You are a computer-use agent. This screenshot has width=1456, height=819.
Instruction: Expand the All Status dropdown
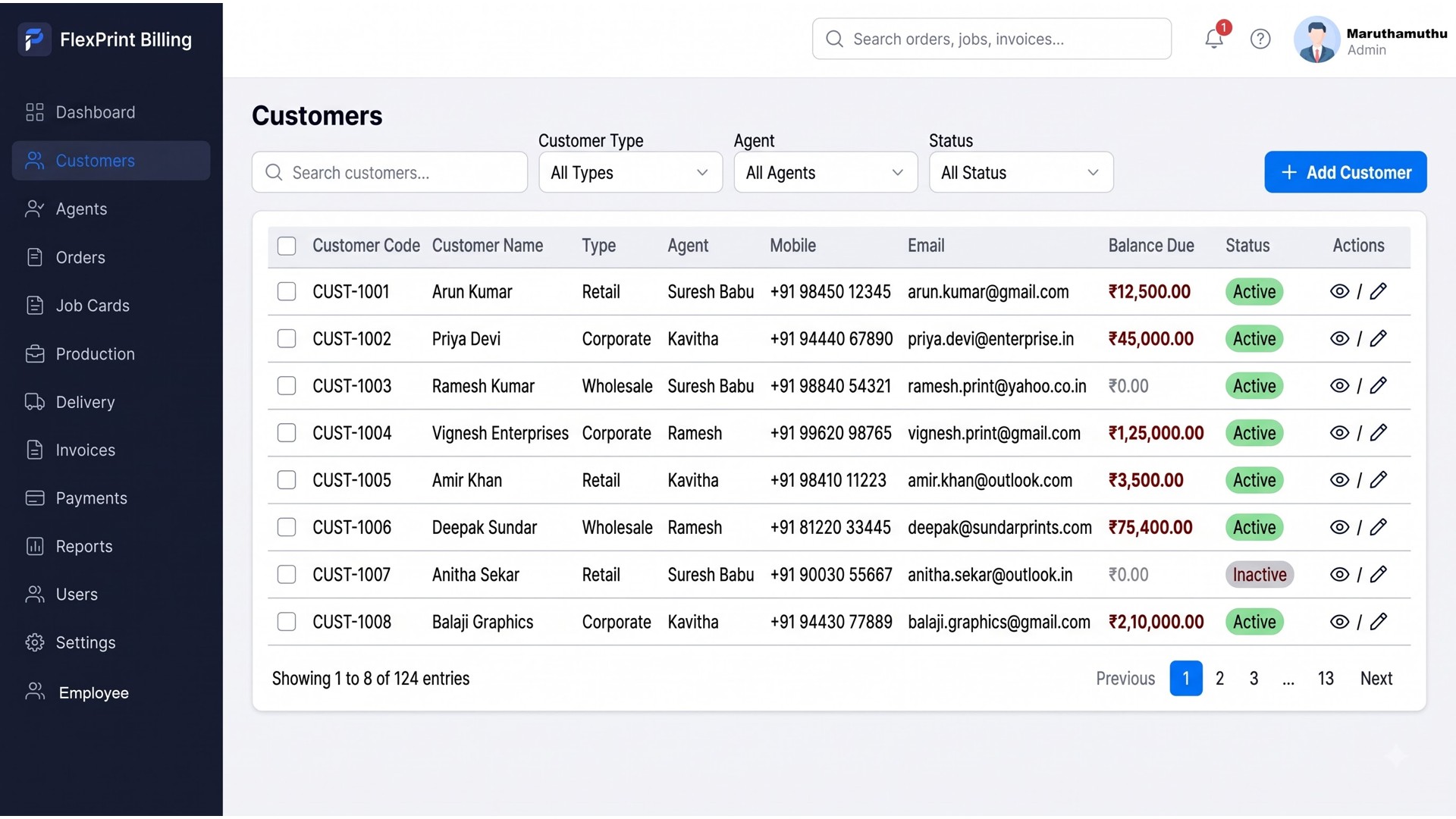coord(1021,172)
